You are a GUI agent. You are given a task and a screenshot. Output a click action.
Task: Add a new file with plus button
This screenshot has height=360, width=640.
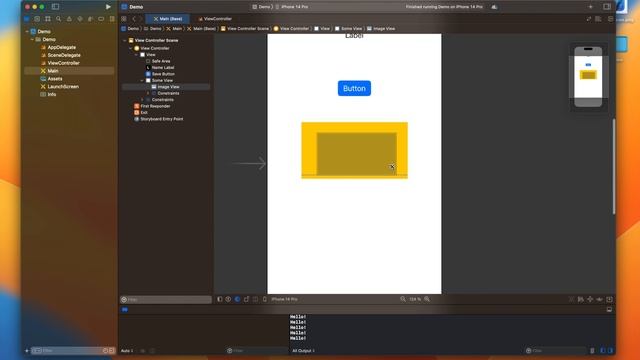pos(27,351)
